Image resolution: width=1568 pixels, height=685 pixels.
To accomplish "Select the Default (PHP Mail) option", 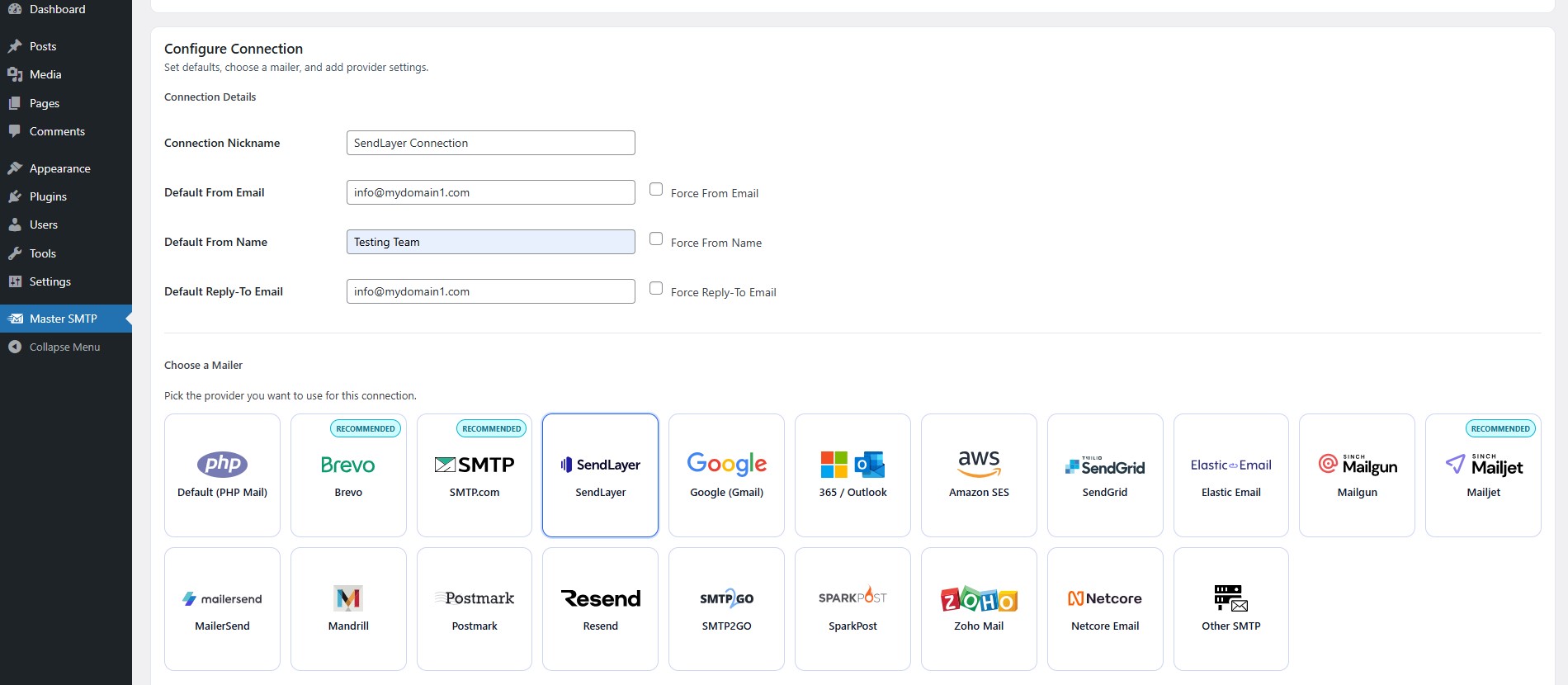I will click(x=222, y=475).
